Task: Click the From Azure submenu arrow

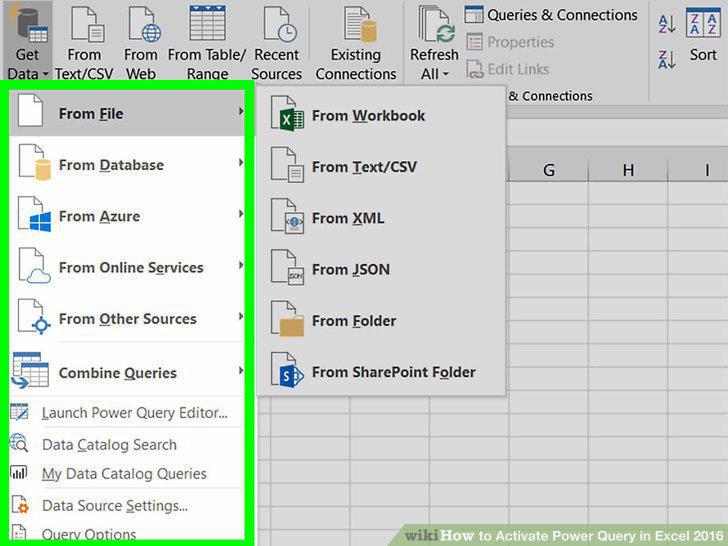Action: coord(240,214)
